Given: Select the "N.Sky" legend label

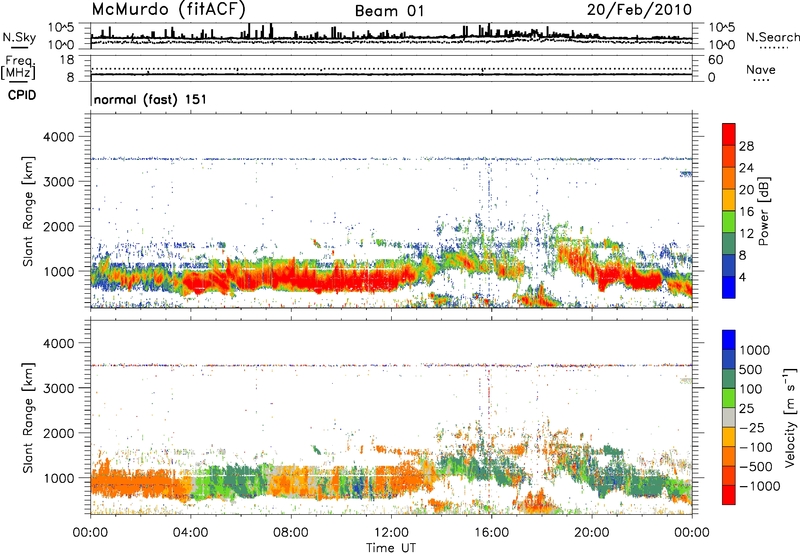Looking at the screenshot, I should pyautogui.click(x=19, y=37).
